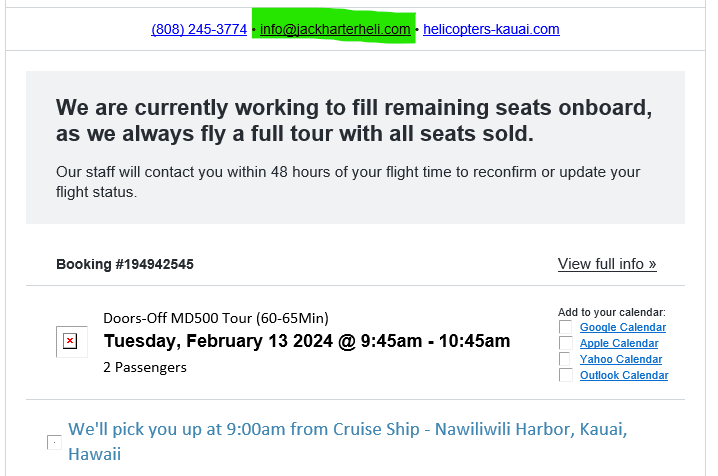Click the broken image icon beside the tour details
Image resolution: width=718 pixels, height=476 pixels.
(71, 341)
